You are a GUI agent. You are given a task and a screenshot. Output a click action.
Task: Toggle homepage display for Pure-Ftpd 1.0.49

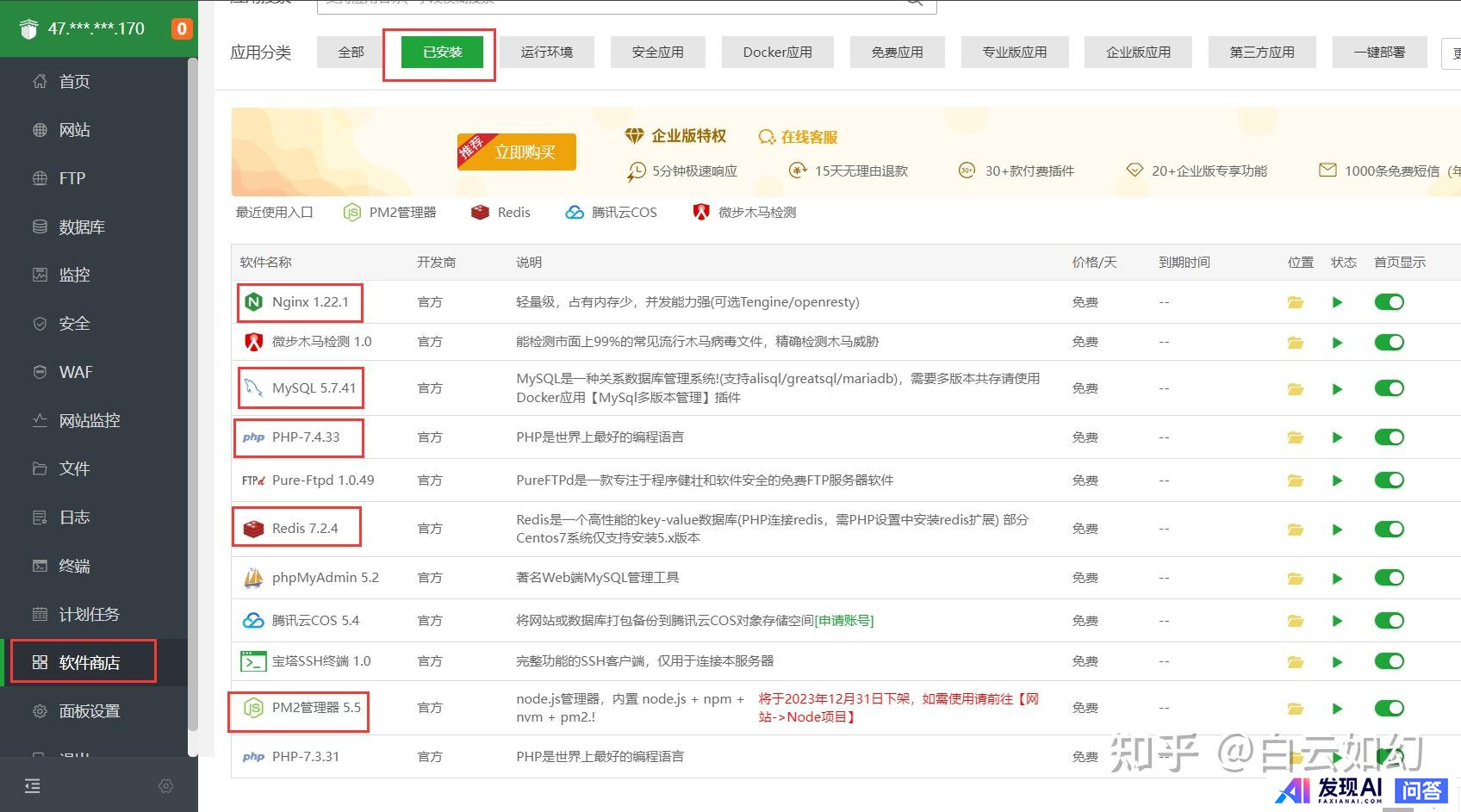pyautogui.click(x=1389, y=480)
